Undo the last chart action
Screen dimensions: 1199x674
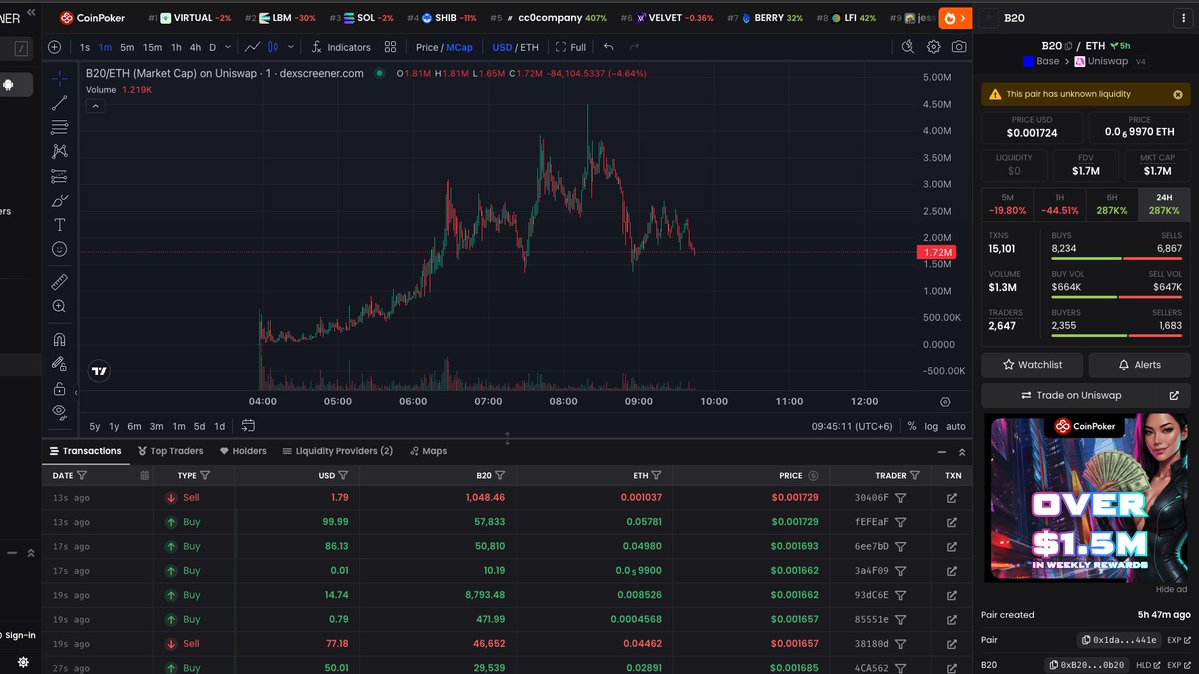point(609,47)
